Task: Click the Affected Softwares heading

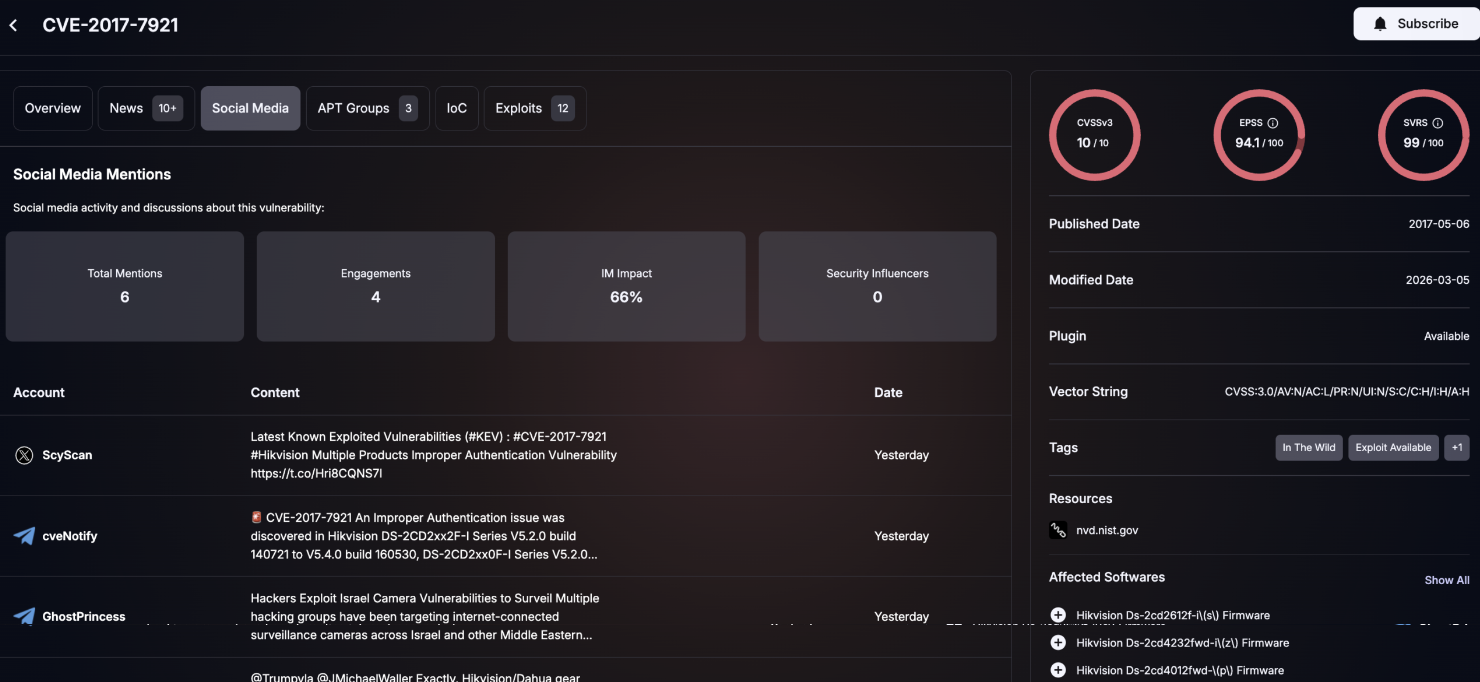Action: 1107,577
